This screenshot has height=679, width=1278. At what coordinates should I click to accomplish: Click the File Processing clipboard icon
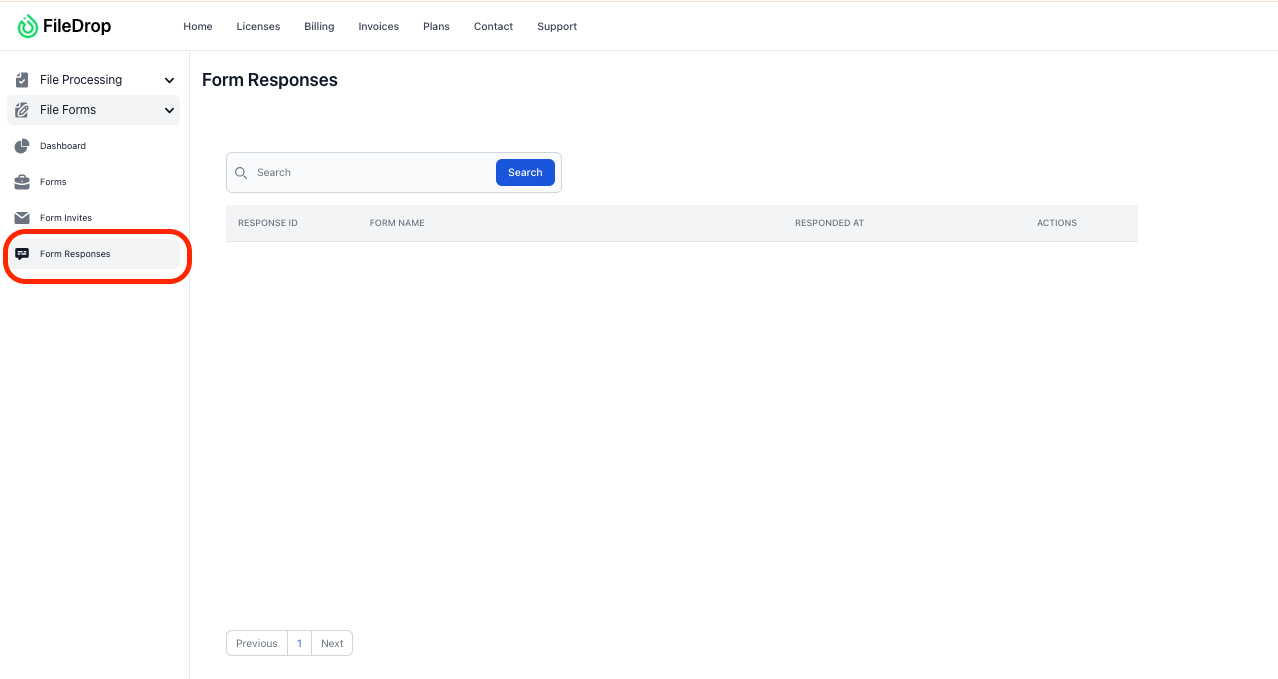tap(22, 80)
